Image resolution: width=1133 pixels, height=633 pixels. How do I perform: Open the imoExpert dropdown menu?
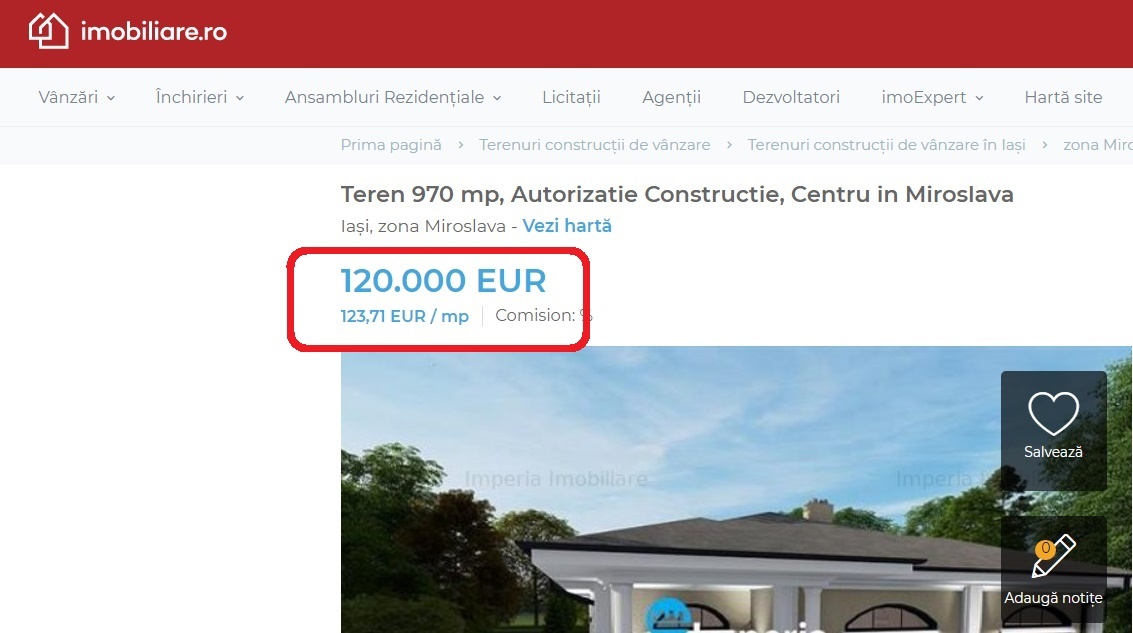[932, 97]
